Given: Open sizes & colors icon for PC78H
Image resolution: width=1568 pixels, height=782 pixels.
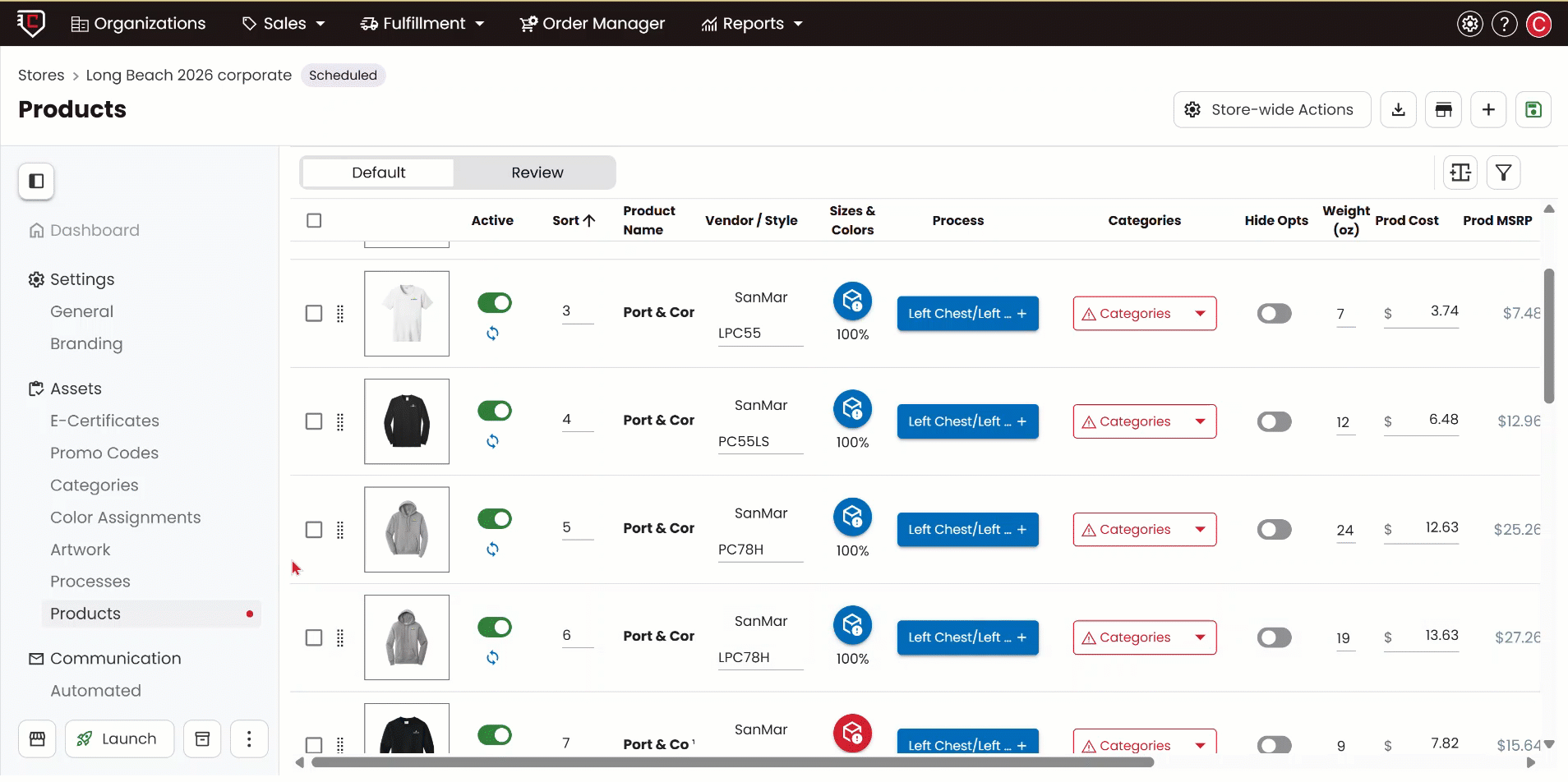Looking at the screenshot, I should point(853,517).
